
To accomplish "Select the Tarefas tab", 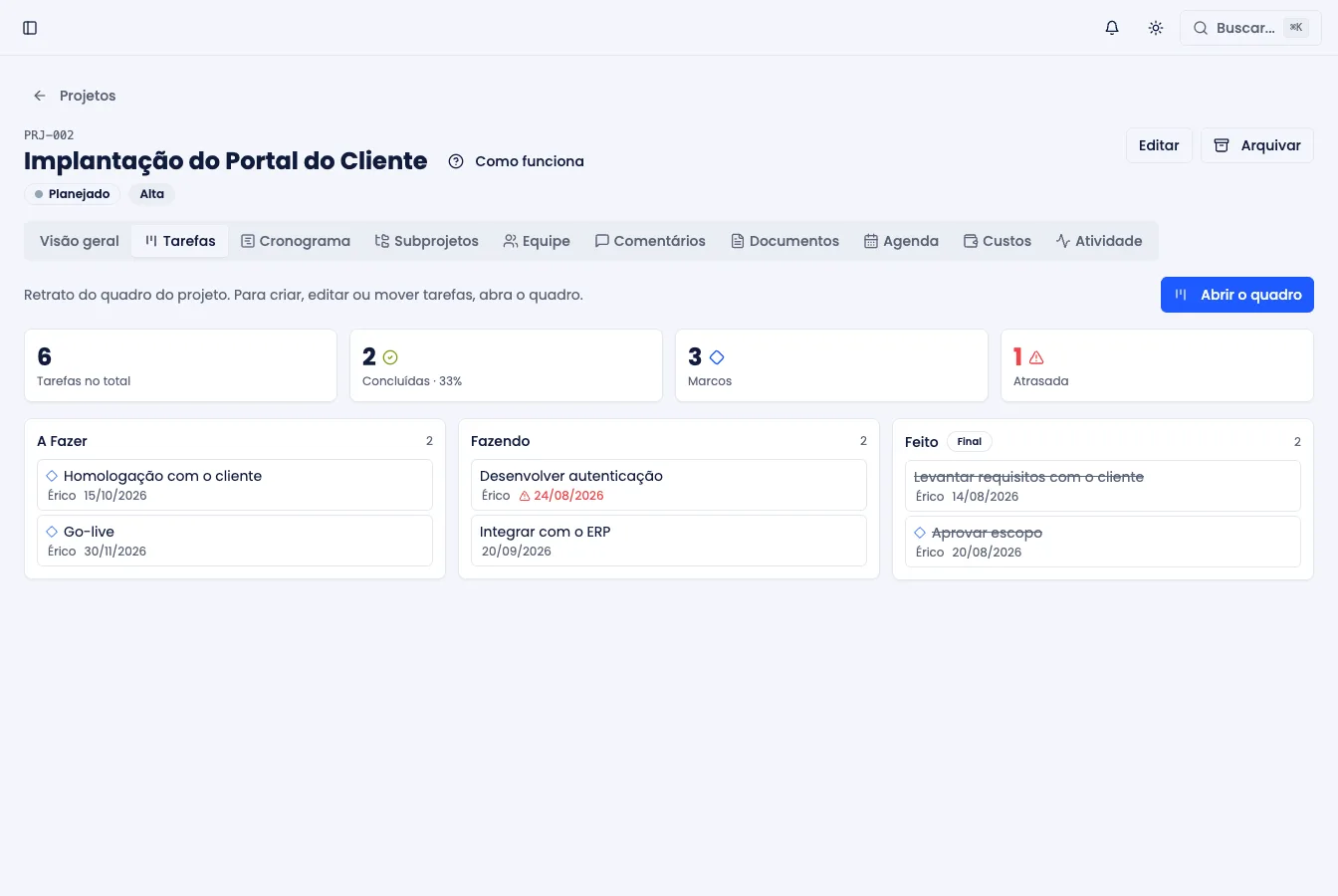I will pyautogui.click(x=180, y=241).
